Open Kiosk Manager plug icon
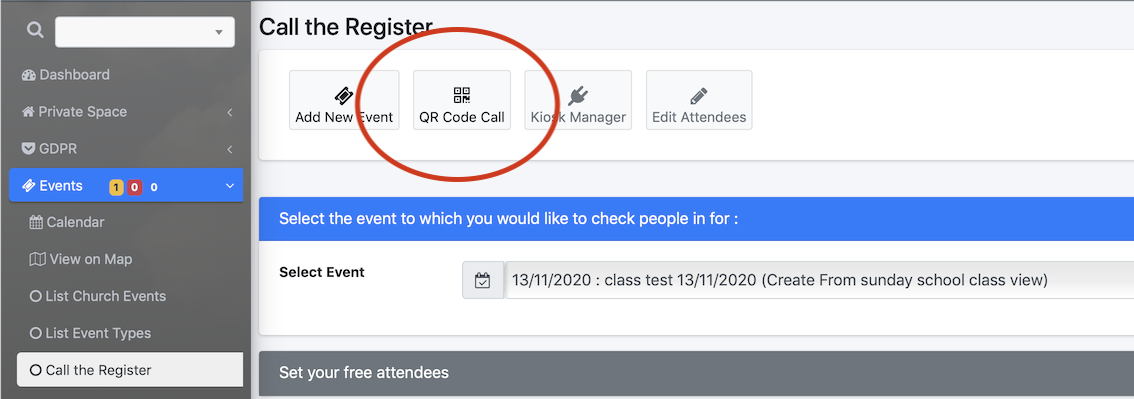 point(578,95)
